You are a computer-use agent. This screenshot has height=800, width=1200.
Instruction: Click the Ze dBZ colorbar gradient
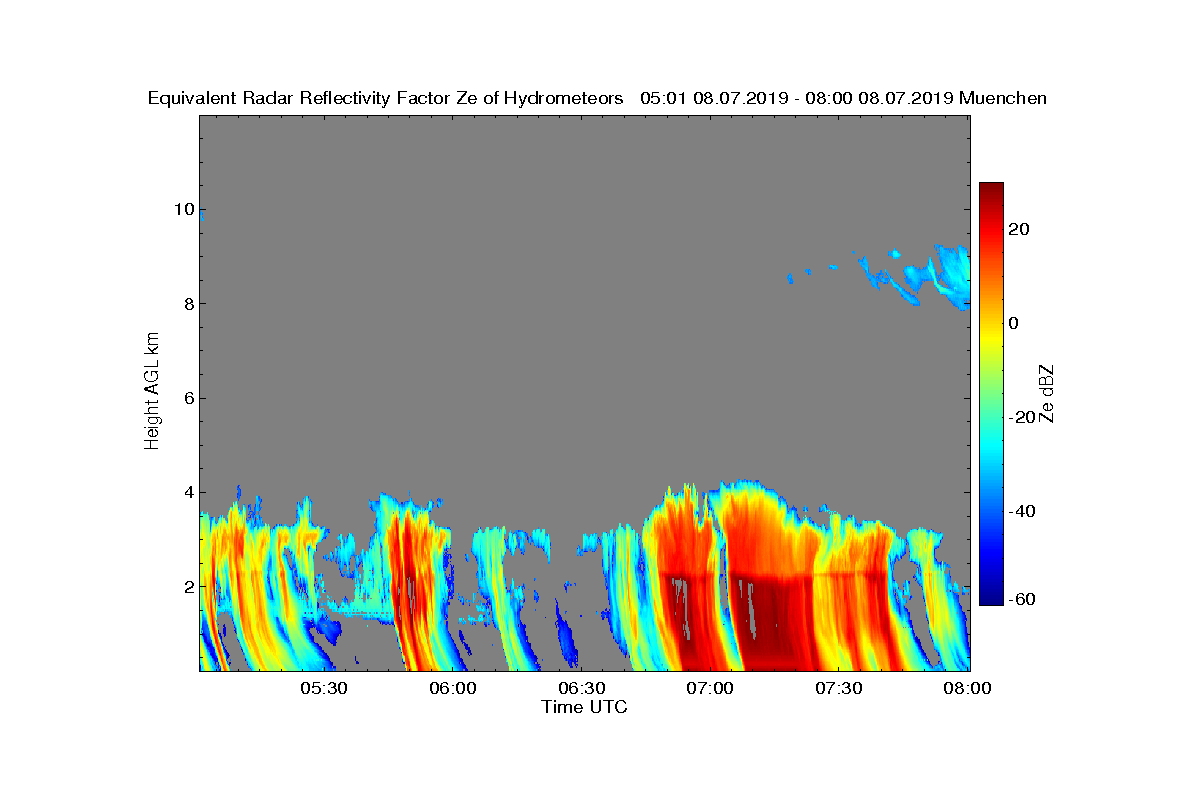(x=991, y=394)
